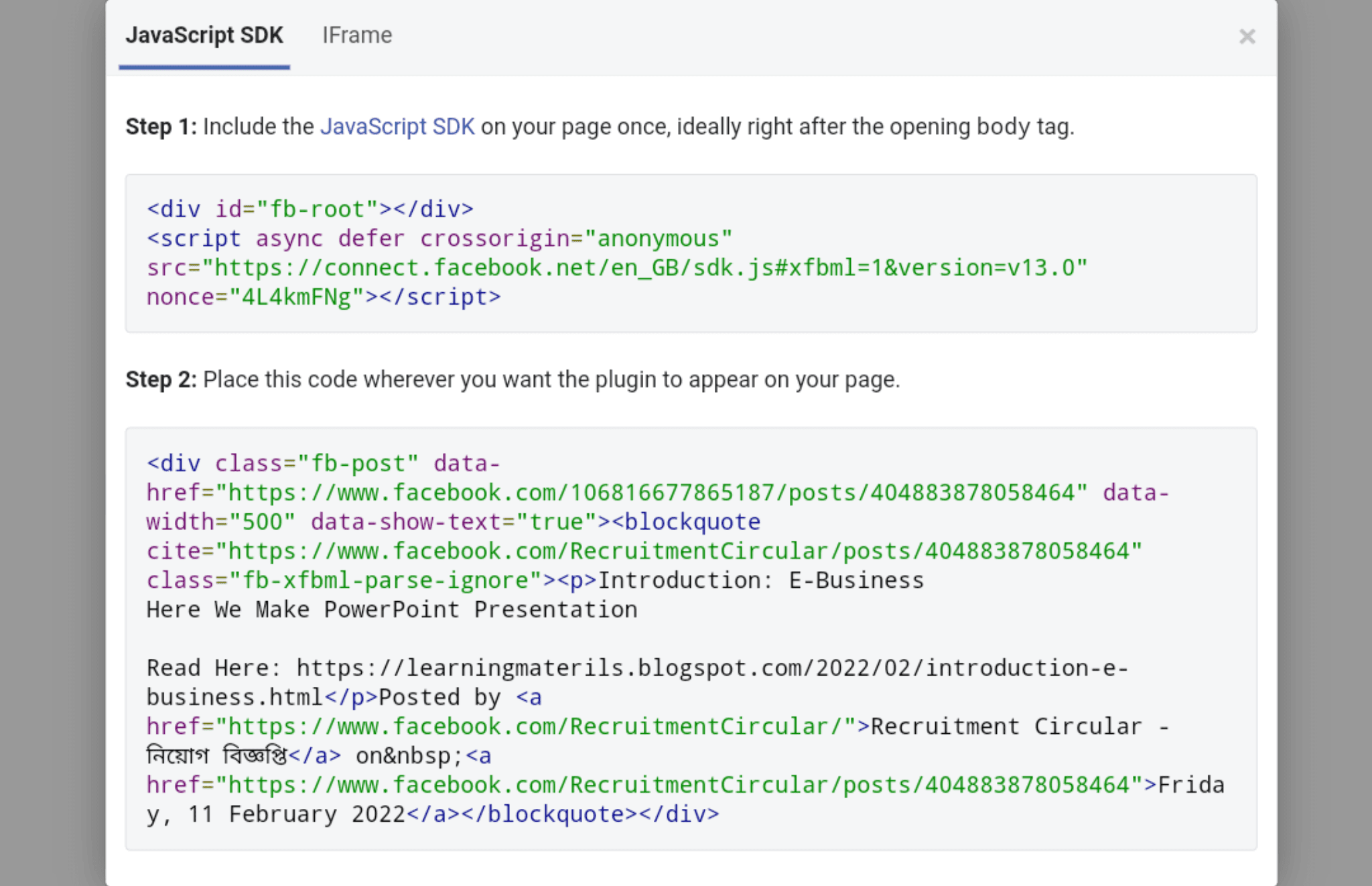Click the learningmaterils.blogspot.com URL text
The image size is (1372, 886).
[x=710, y=668]
